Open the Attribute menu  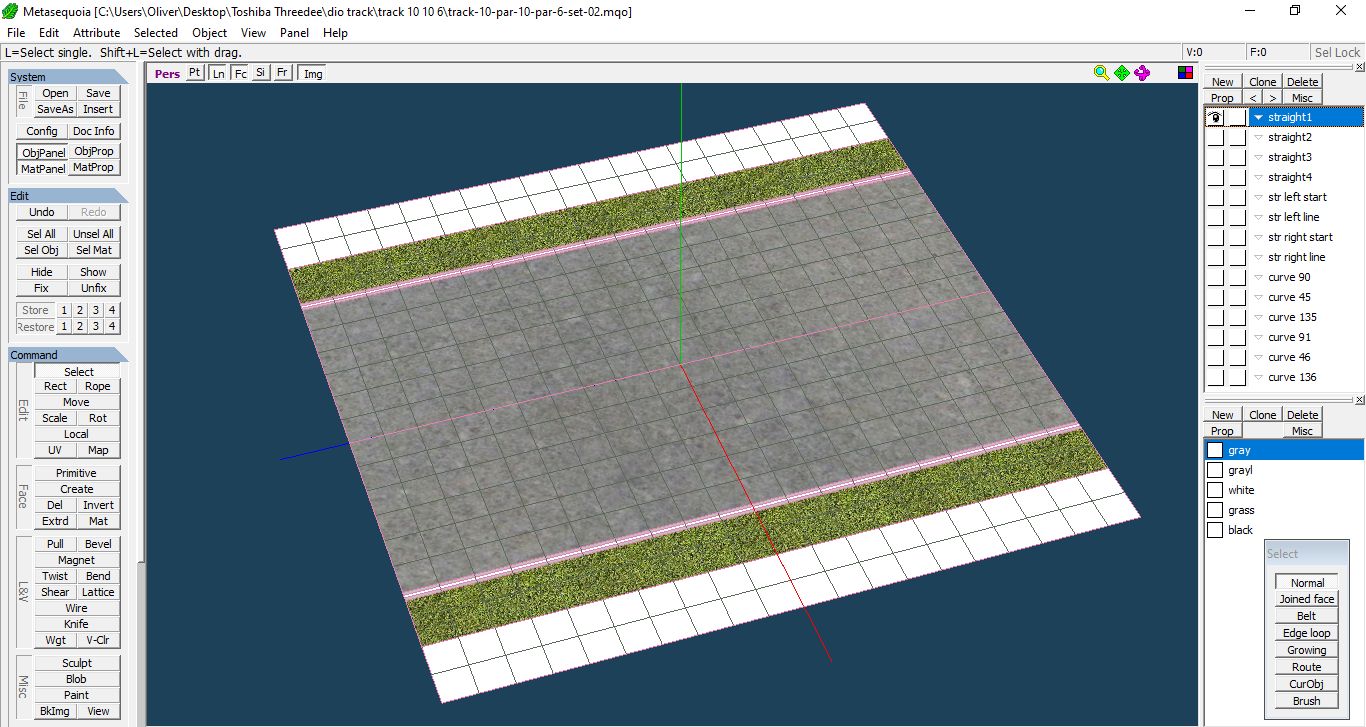(x=96, y=33)
